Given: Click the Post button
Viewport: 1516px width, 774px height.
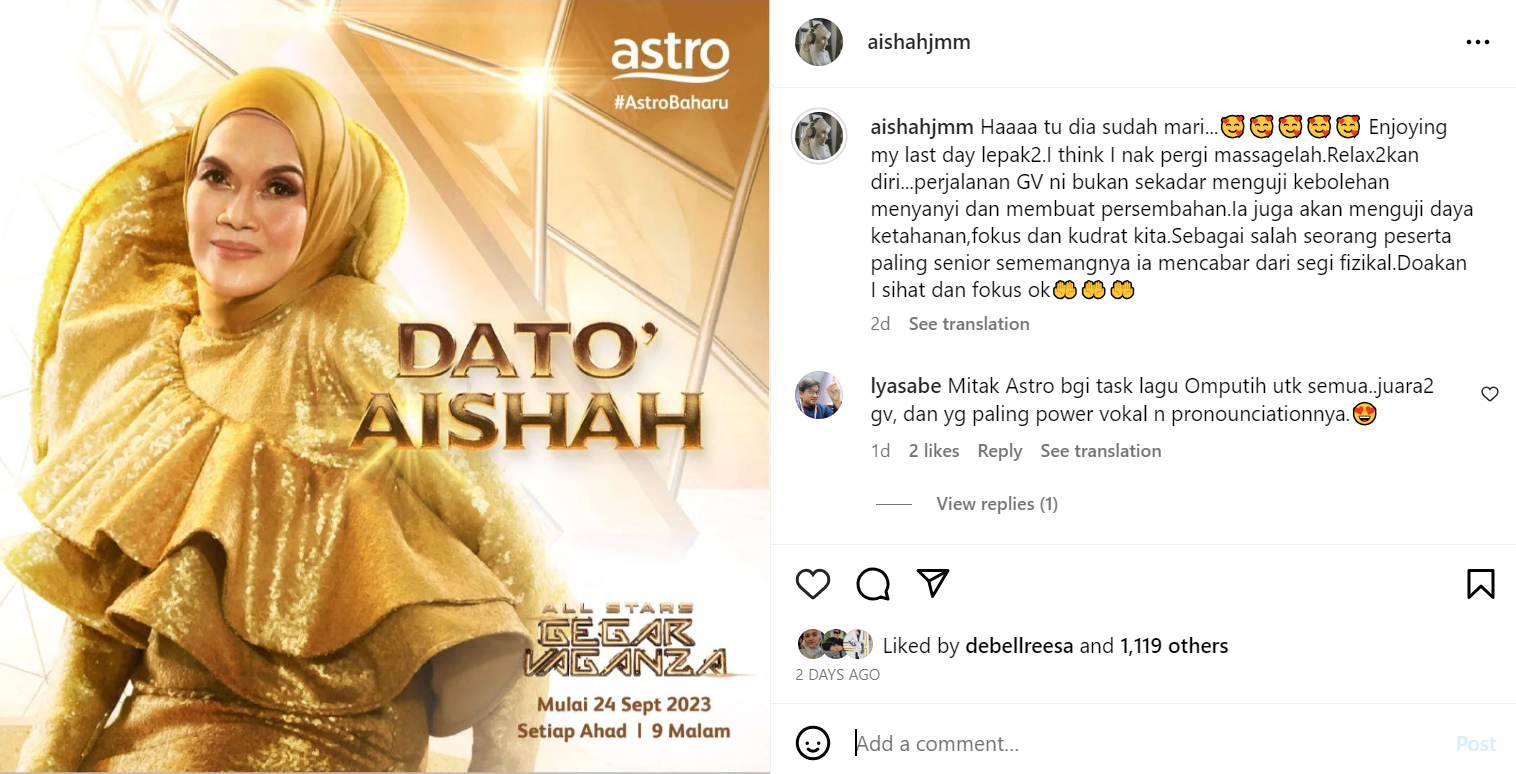Looking at the screenshot, I should coord(1476,744).
